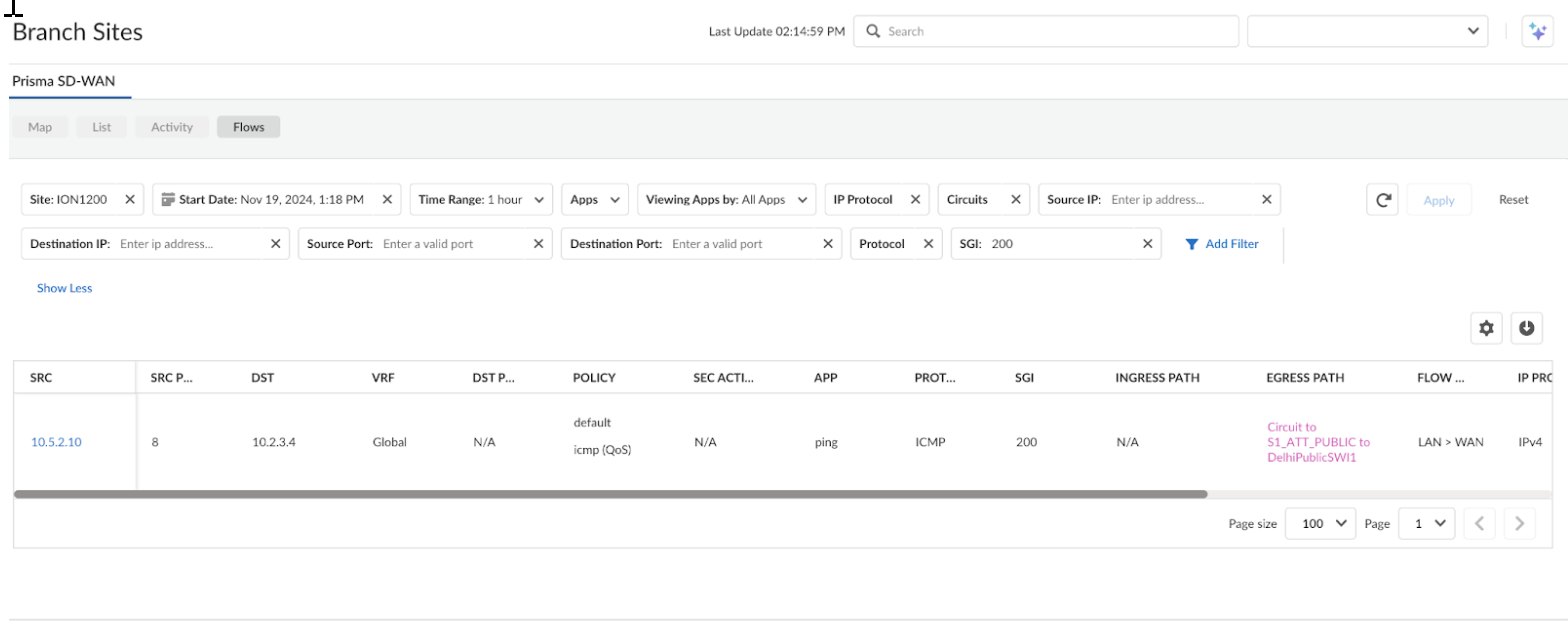The width and height of the screenshot is (1568, 621).
Task: Click the Source IP input field
Action: [1180, 200]
